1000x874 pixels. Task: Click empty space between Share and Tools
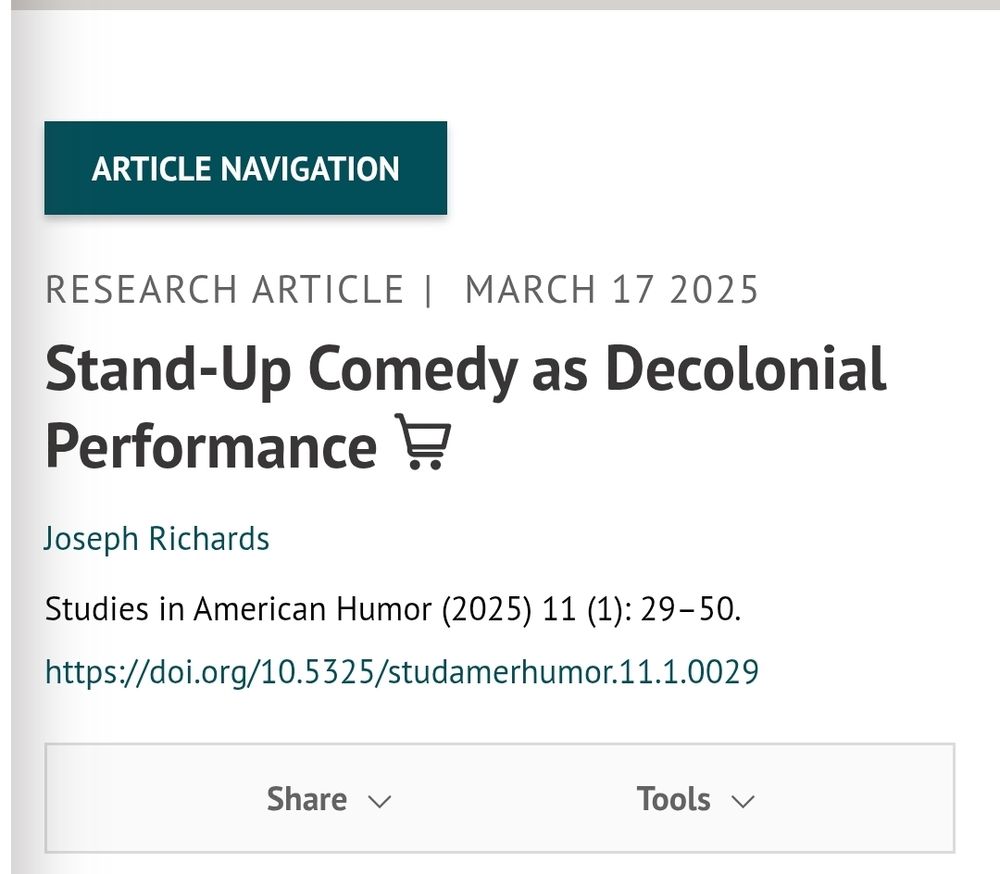click(x=513, y=799)
